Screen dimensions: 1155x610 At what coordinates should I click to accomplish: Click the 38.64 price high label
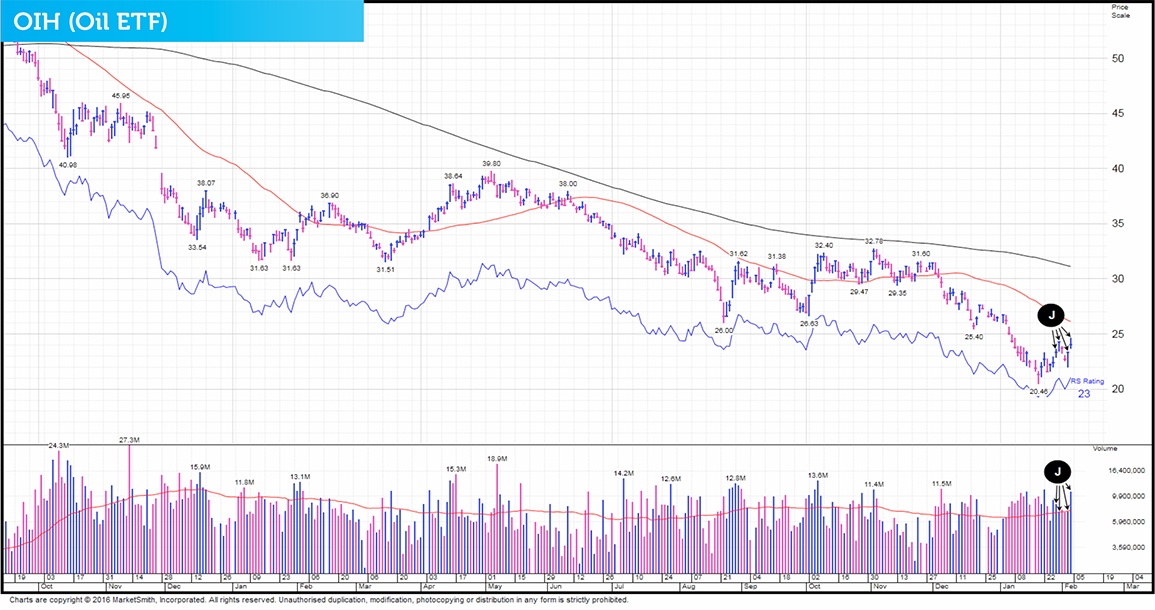(453, 176)
